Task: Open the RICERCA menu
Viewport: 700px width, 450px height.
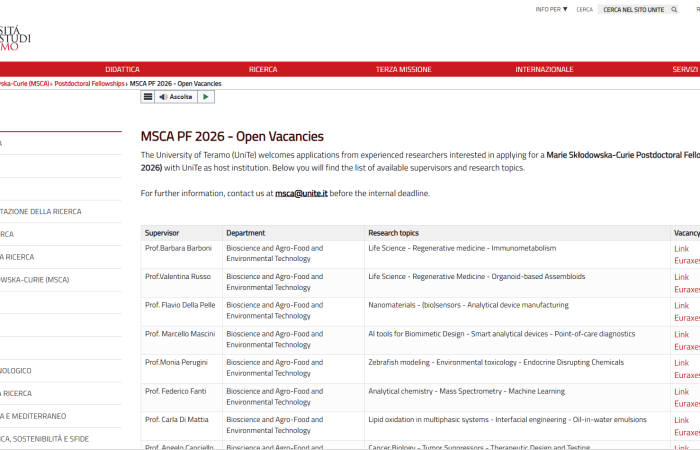Action: tap(263, 70)
